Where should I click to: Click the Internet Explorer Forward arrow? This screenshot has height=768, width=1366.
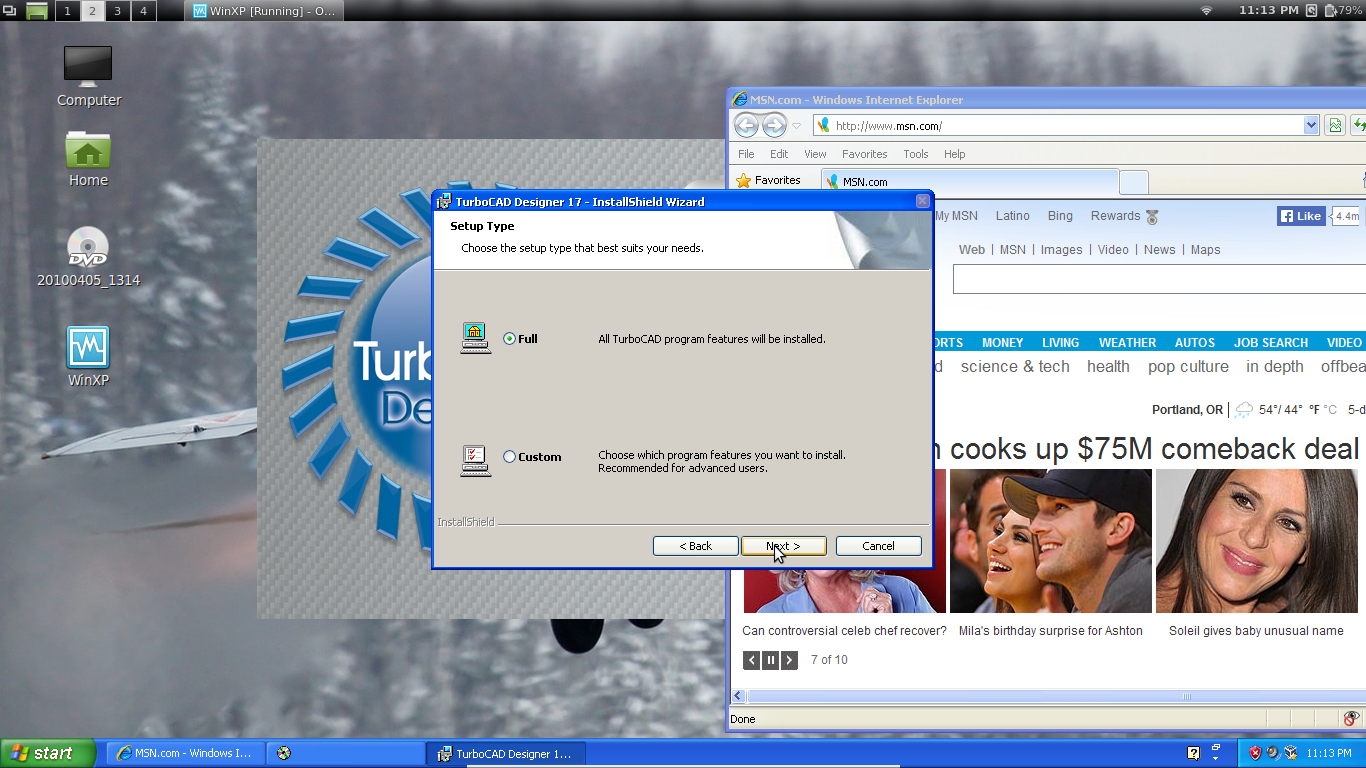(x=774, y=125)
